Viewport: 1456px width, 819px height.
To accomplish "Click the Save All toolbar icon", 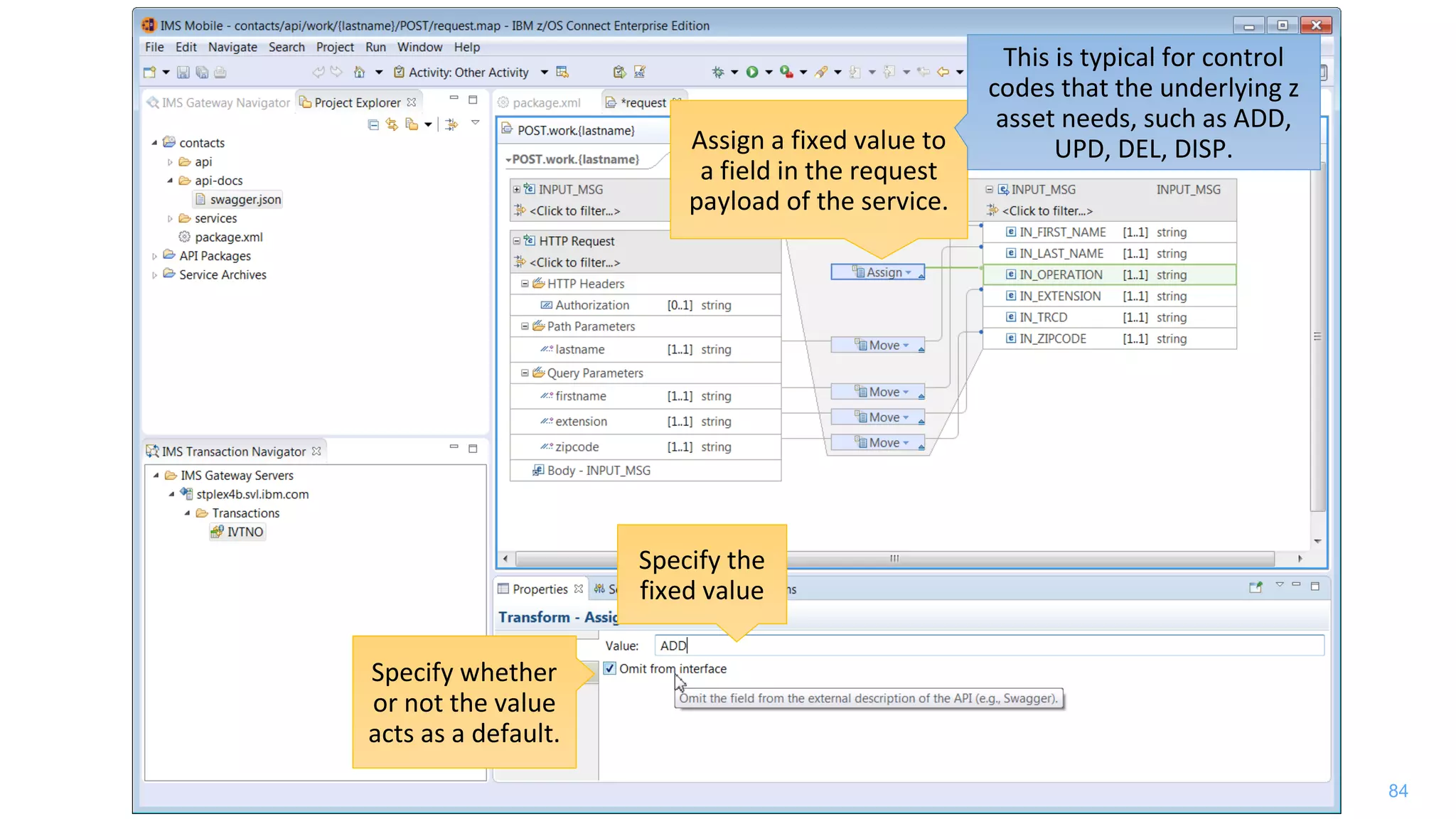I will click(x=202, y=72).
